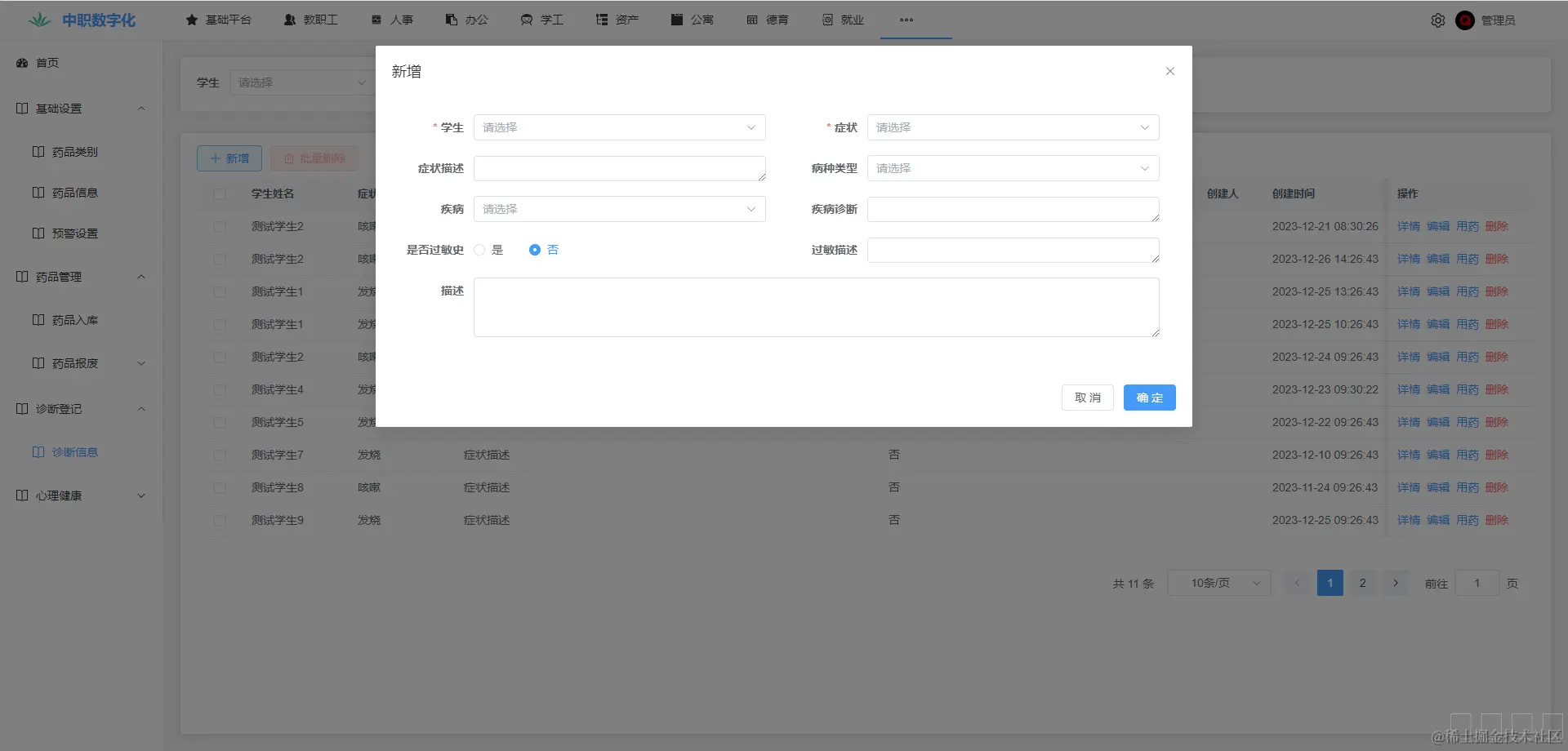1568x751 pixels.
Task: Click the 预警设置 sidebar icon
Action: [38, 233]
